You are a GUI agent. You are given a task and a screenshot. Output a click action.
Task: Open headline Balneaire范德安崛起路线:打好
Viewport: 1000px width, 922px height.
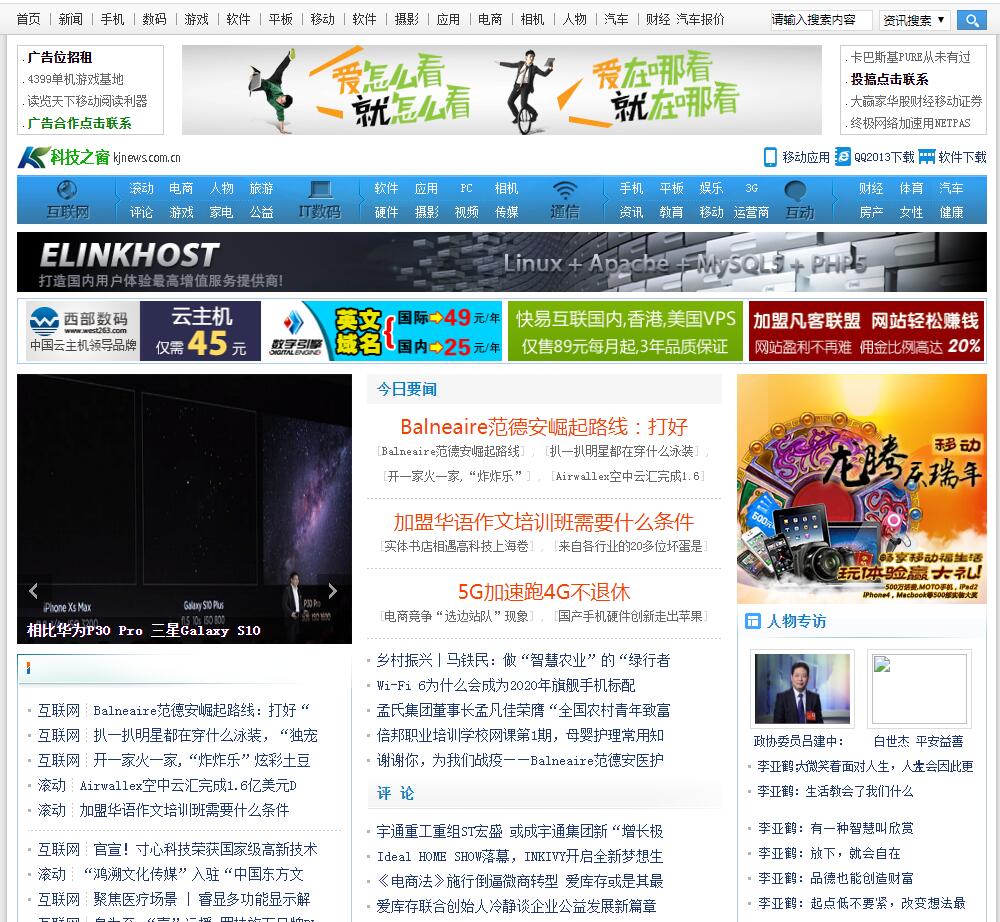click(544, 427)
